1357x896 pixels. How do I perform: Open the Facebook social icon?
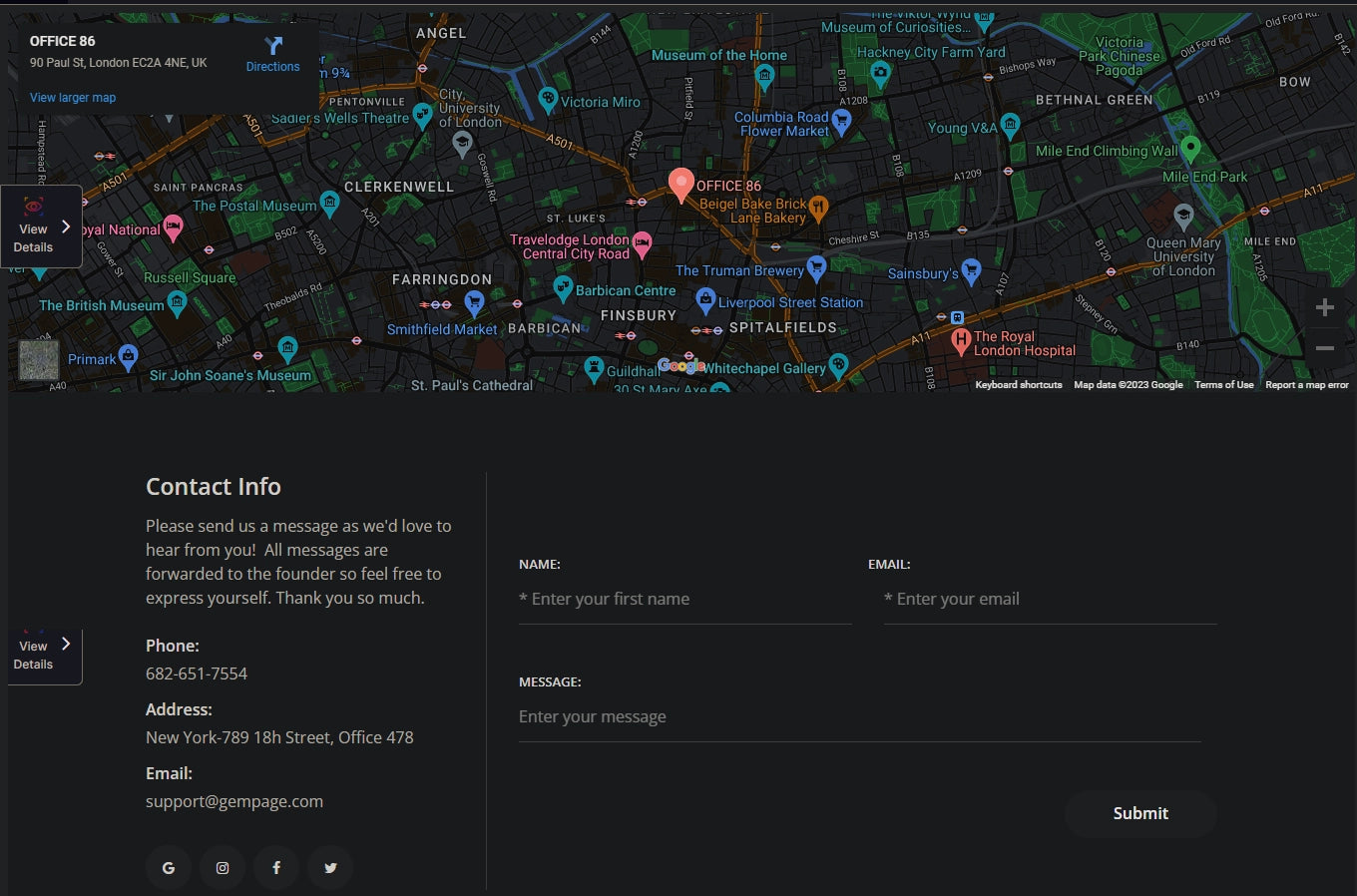click(x=276, y=868)
